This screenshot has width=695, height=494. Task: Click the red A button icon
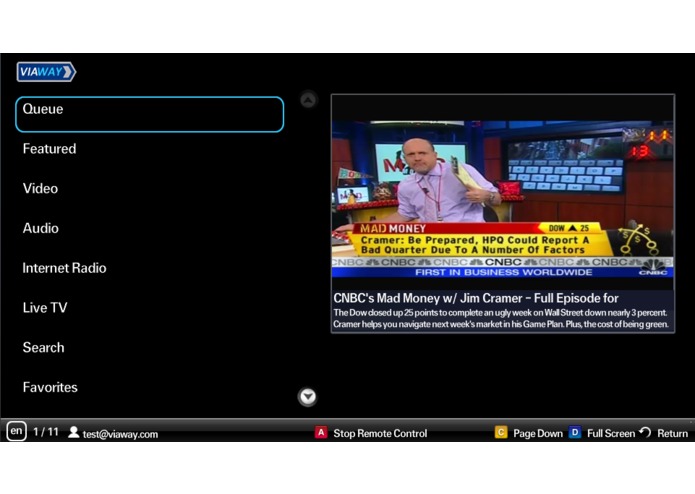pos(321,432)
